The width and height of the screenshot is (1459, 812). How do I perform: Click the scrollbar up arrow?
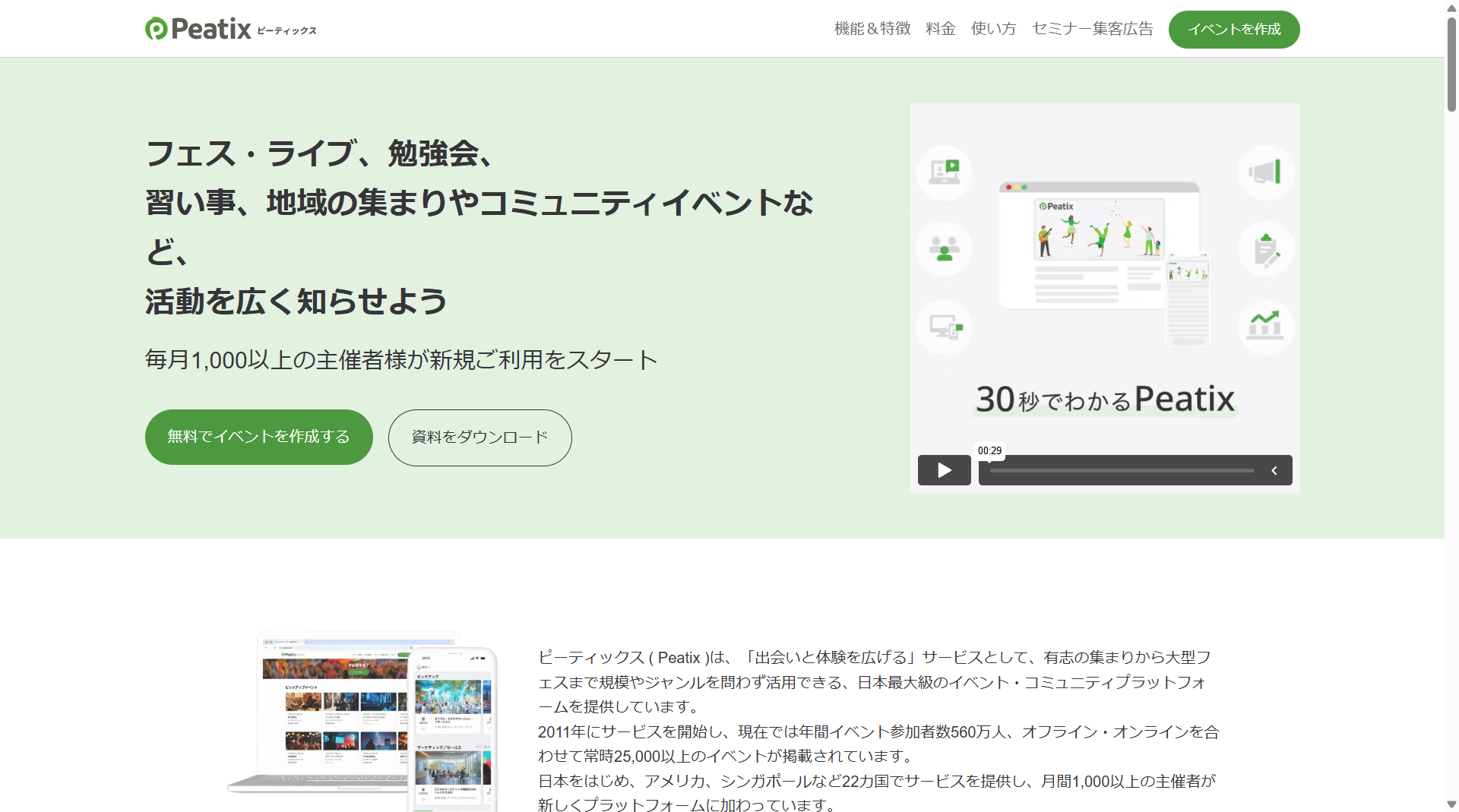click(1451, 8)
